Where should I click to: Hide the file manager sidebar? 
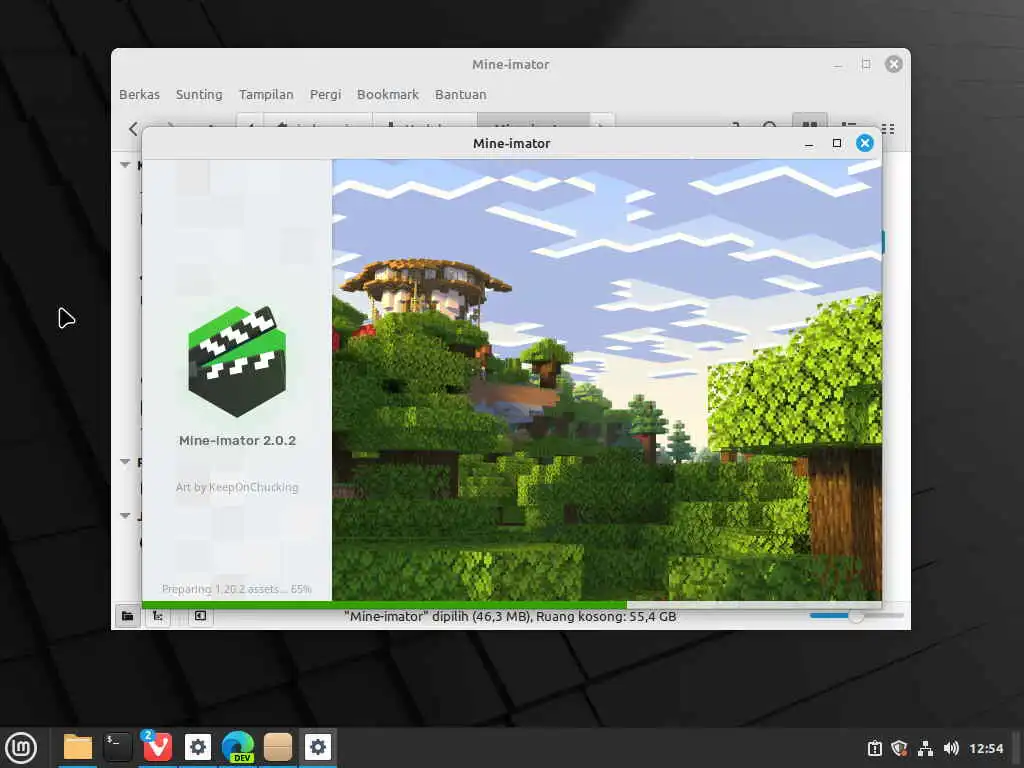click(200, 616)
